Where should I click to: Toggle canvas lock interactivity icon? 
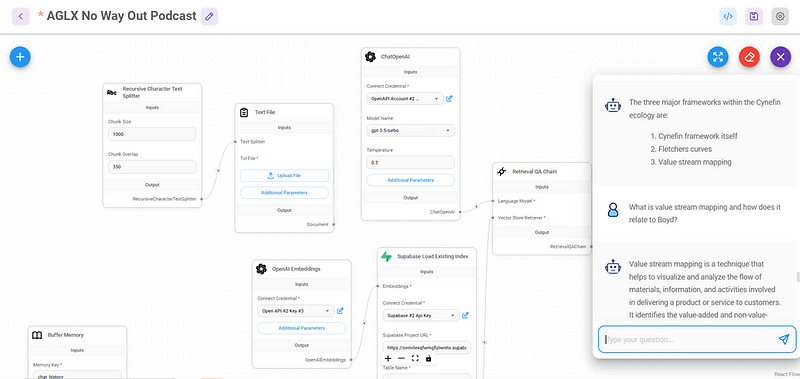(428, 359)
